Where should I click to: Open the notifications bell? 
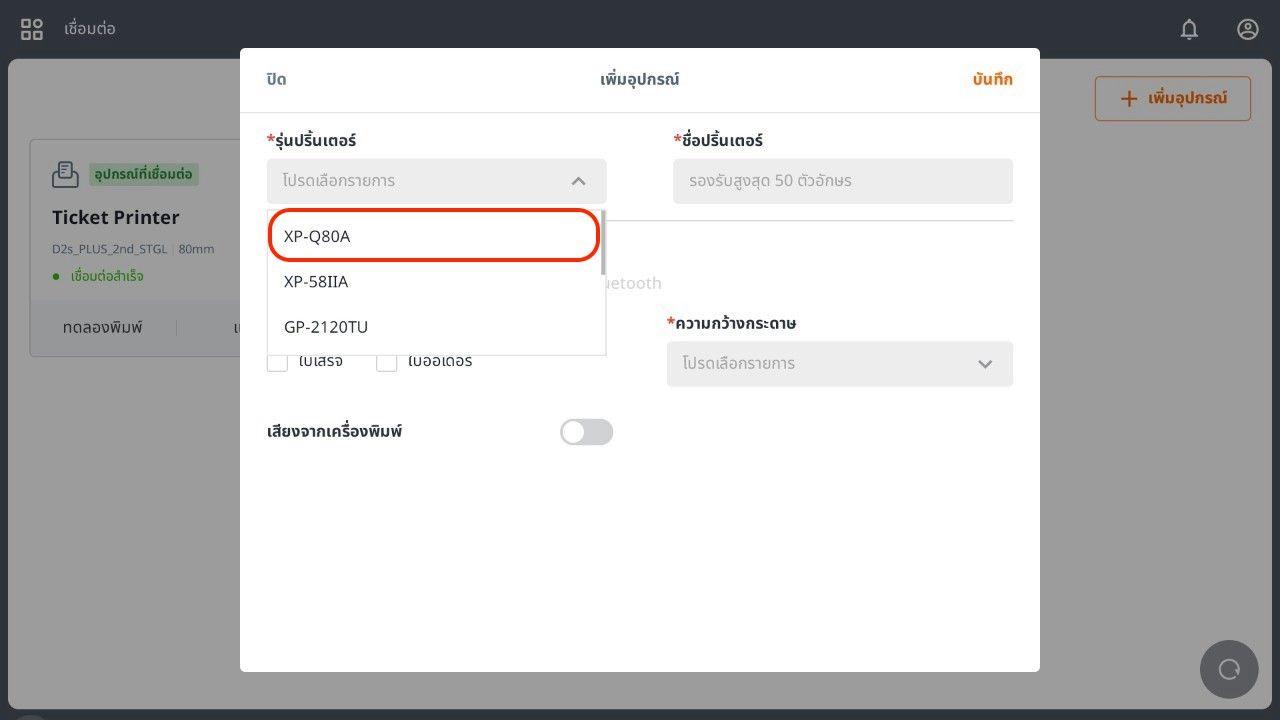tap(1189, 29)
